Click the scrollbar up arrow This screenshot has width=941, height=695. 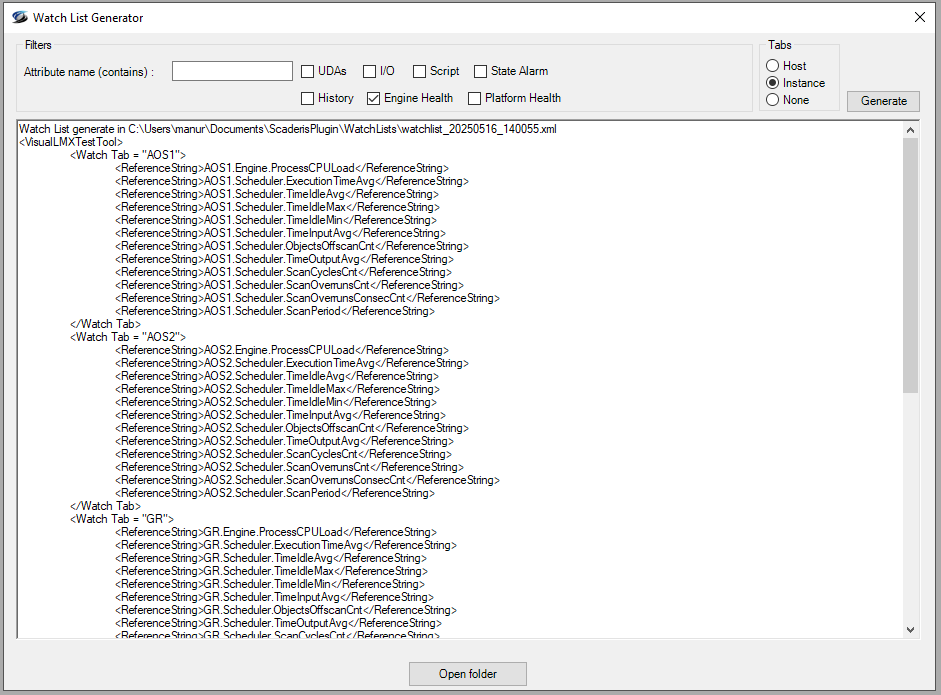point(910,130)
